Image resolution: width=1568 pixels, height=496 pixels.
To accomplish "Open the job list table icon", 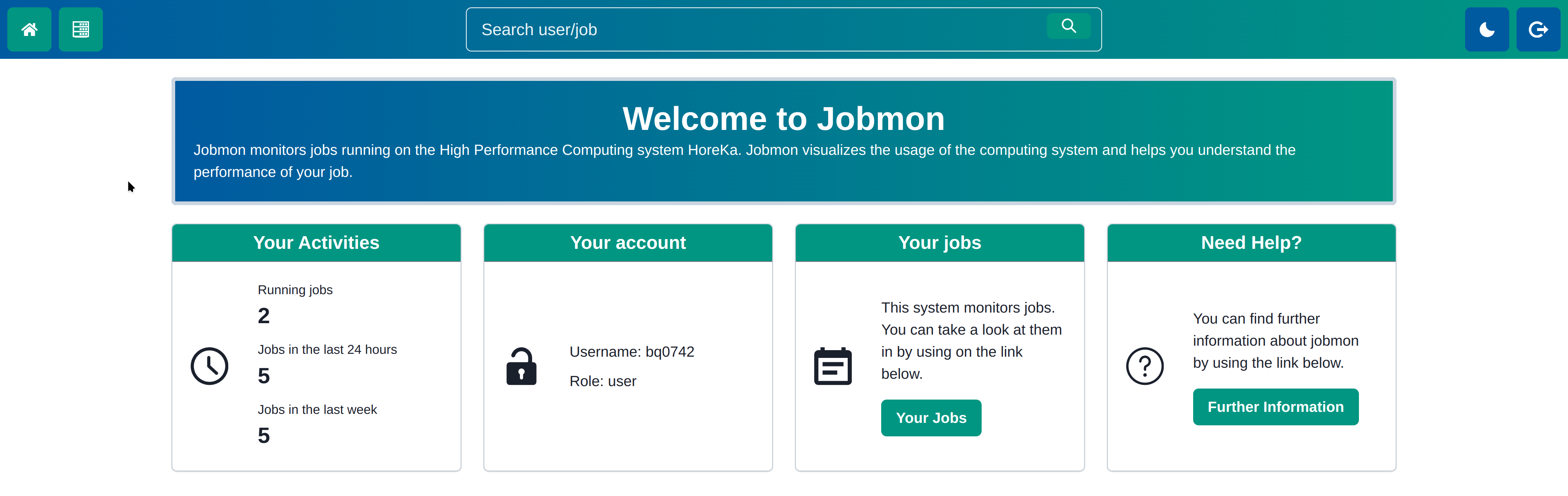I will (x=80, y=29).
